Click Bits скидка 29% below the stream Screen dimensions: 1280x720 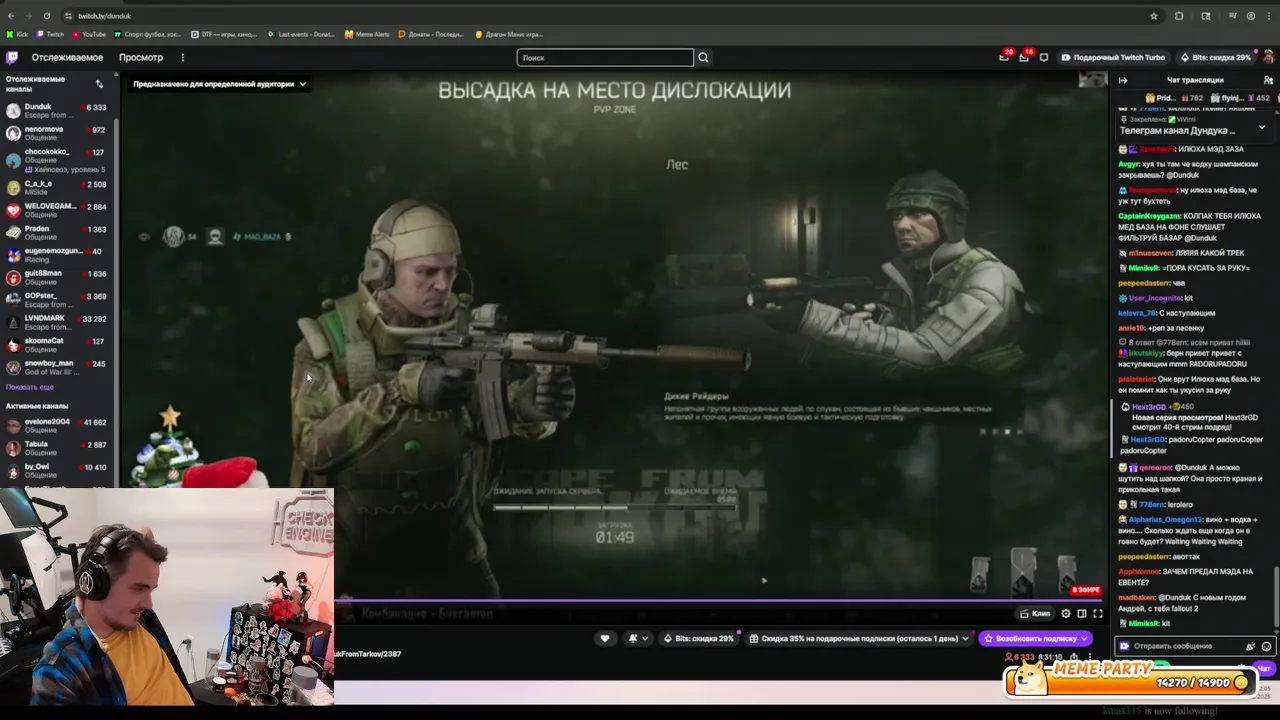tap(699, 638)
